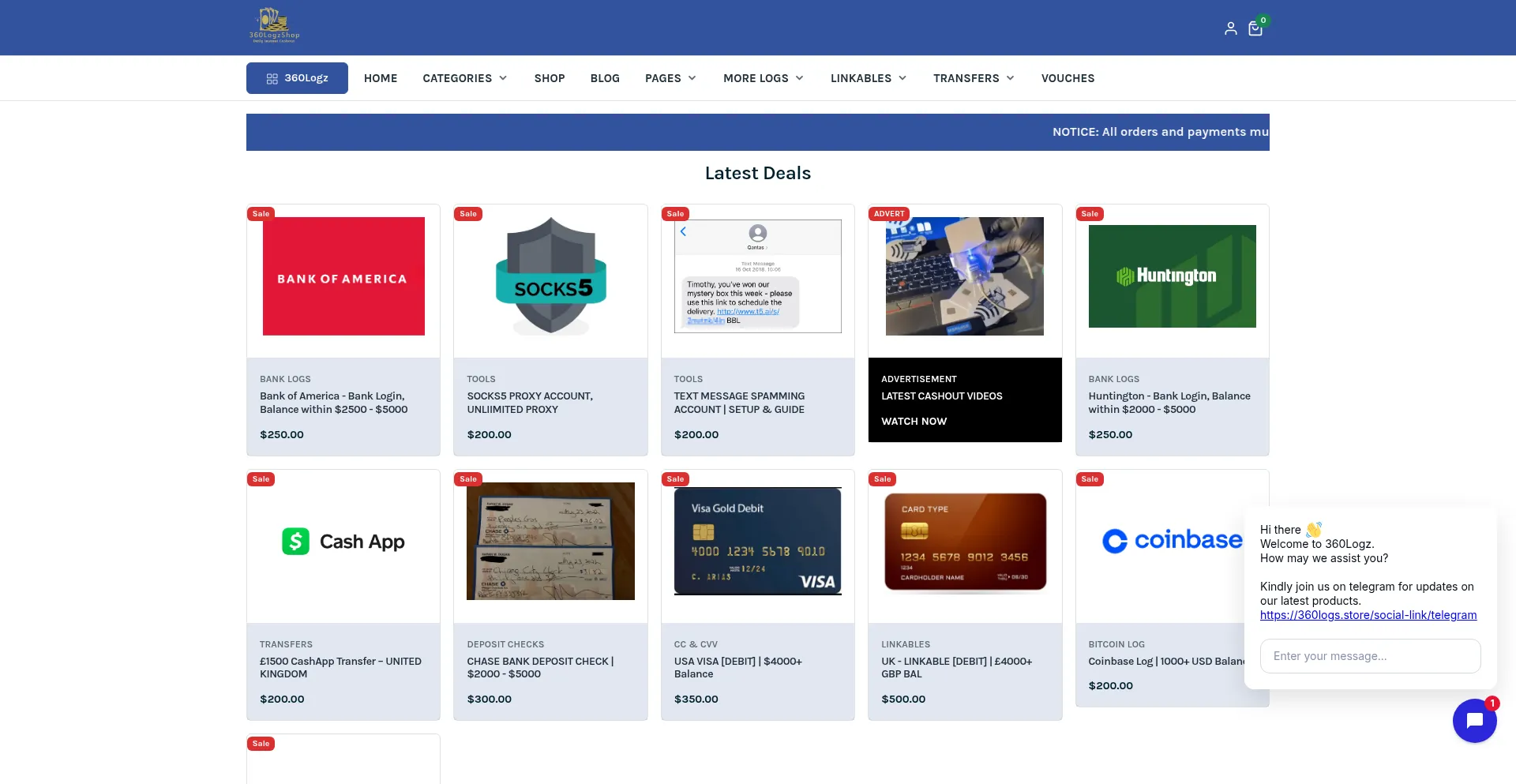The image size is (1516, 784).
Task: Click the scrolling NOTICE banner text
Action: (1161, 132)
